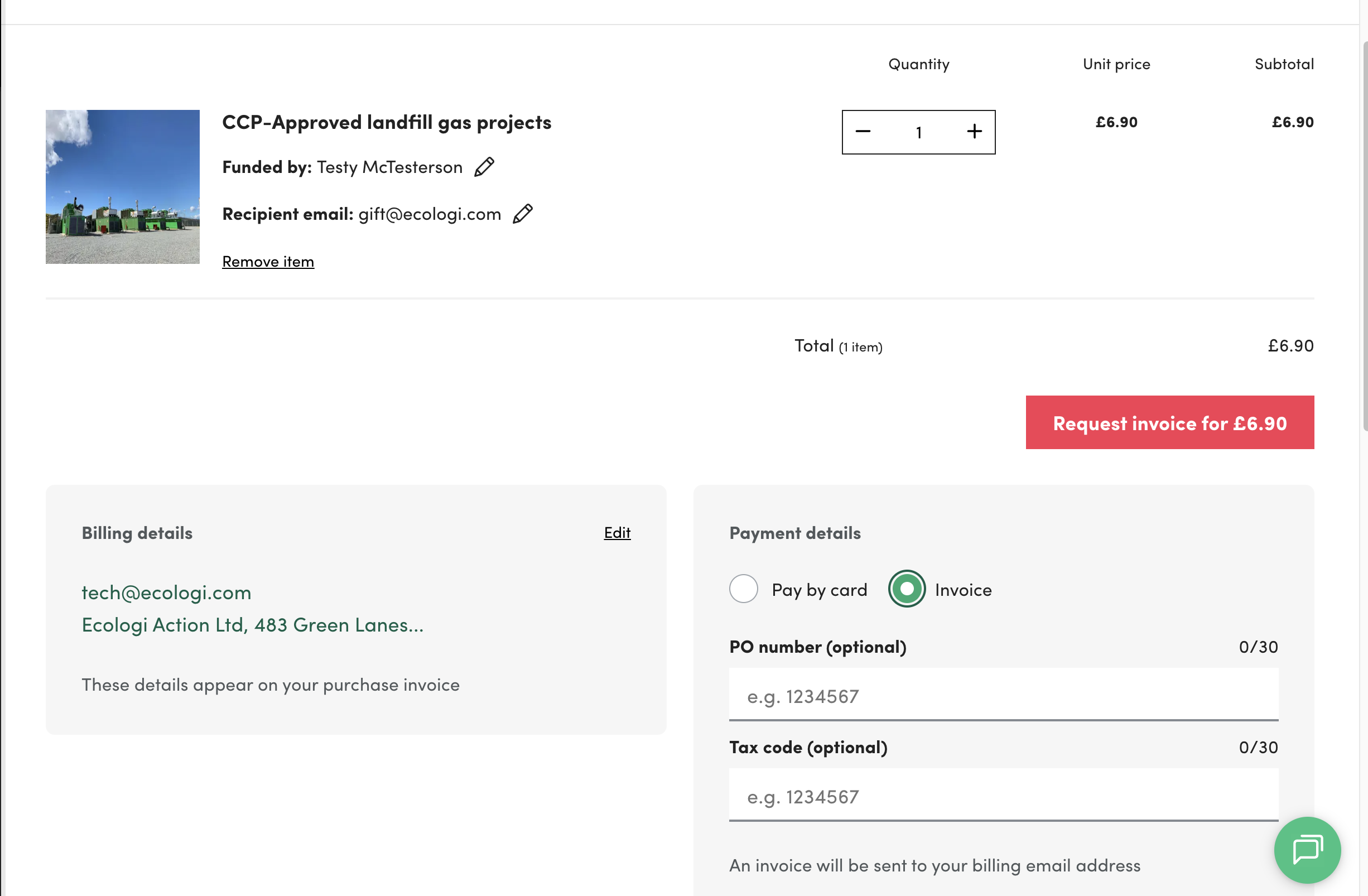The height and width of the screenshot is (896, 1368).
Task: Edit the recipient email pencil icon
Action: 522,214
